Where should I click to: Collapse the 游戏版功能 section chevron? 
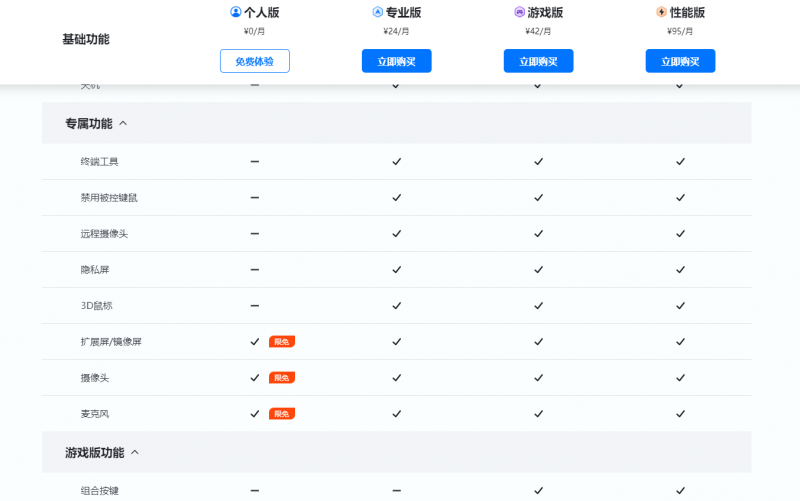point(135,453)
